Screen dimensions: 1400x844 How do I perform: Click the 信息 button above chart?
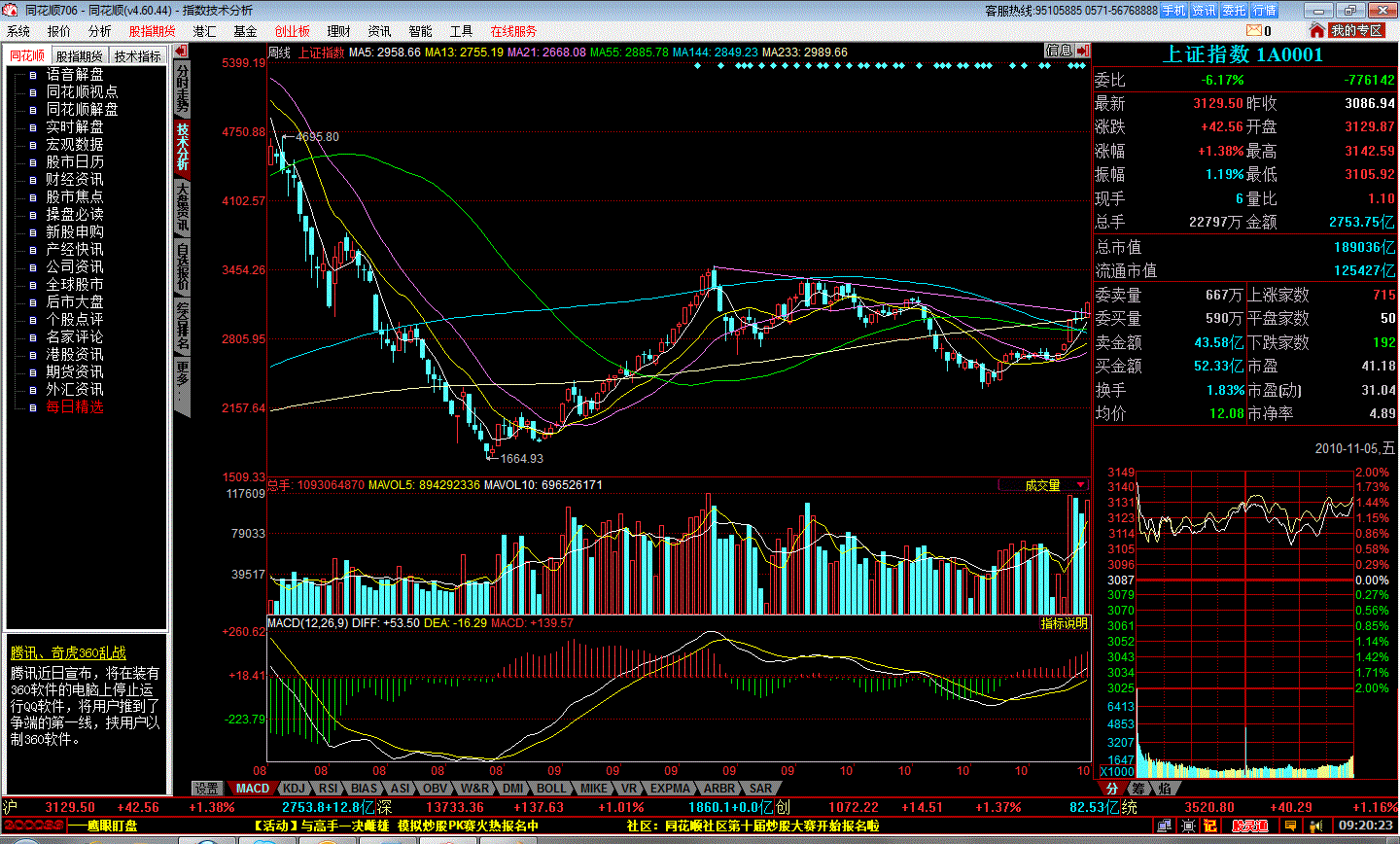tap(1059, 51)
